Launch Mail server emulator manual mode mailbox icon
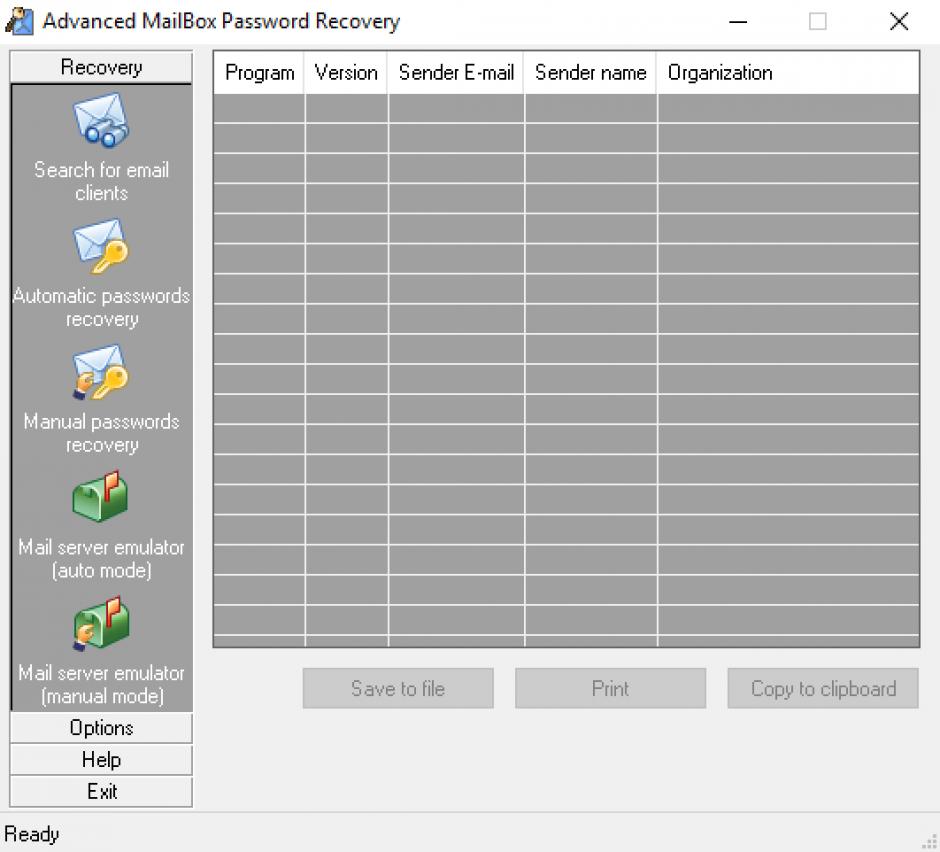 101,624
